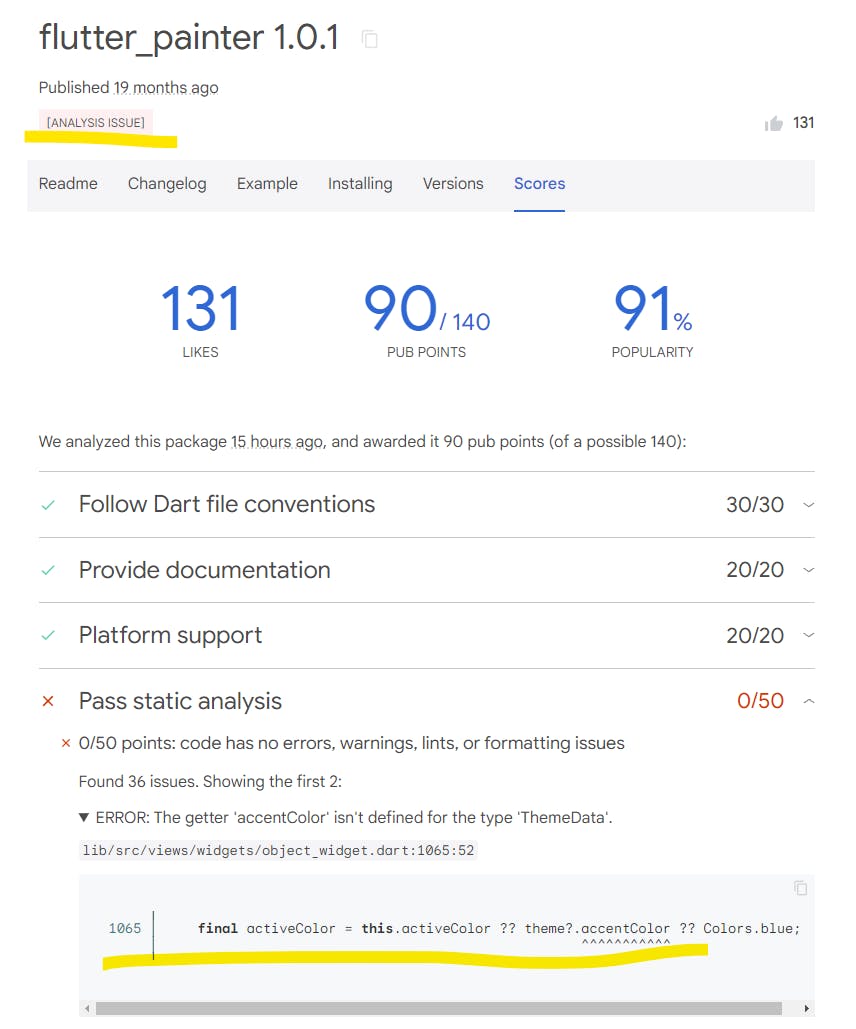856x1029 pixels.
Task: Expand the Follow Dart file conventions chevron
Action: pos(808,505)
